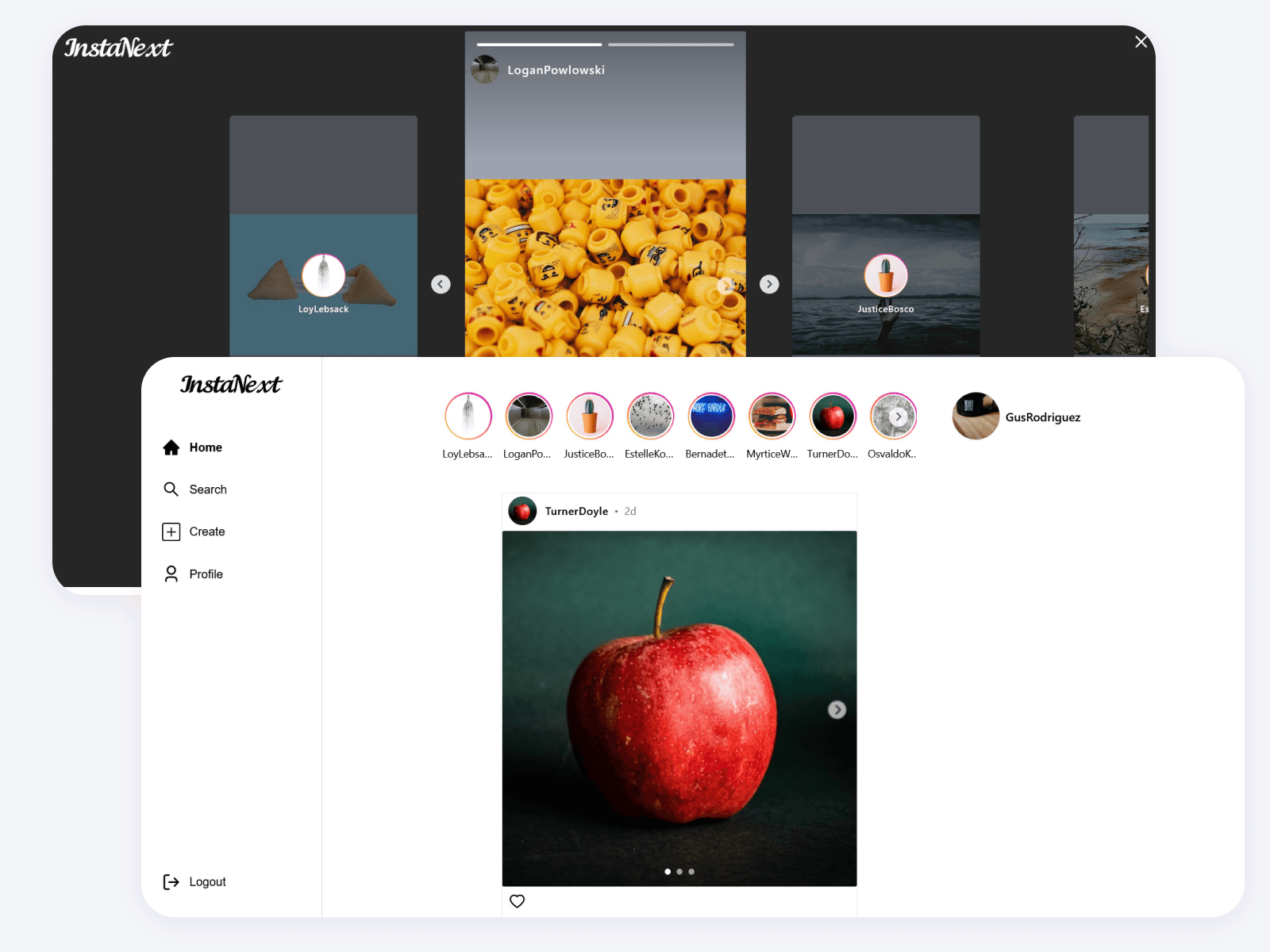The height and width of the screenshot is (952, 1270).
Task: Click the Create post icon
Action: click(171, 532)
